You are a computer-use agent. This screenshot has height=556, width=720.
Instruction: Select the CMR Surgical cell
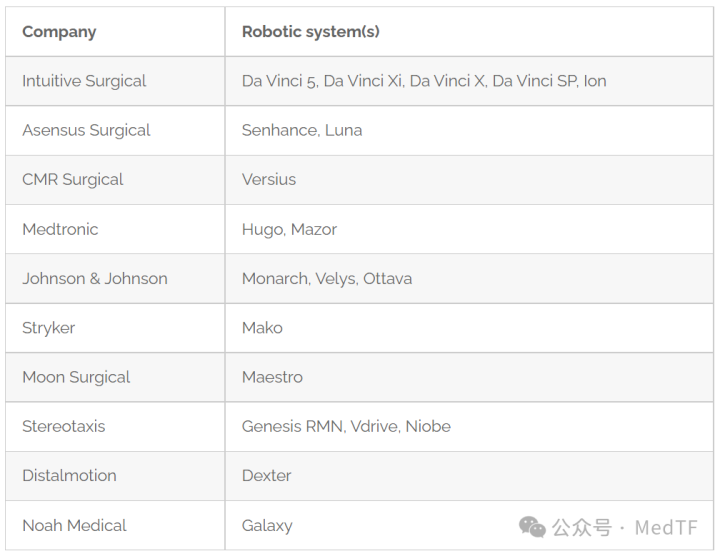pyautogui.click(x=115, y=180)
